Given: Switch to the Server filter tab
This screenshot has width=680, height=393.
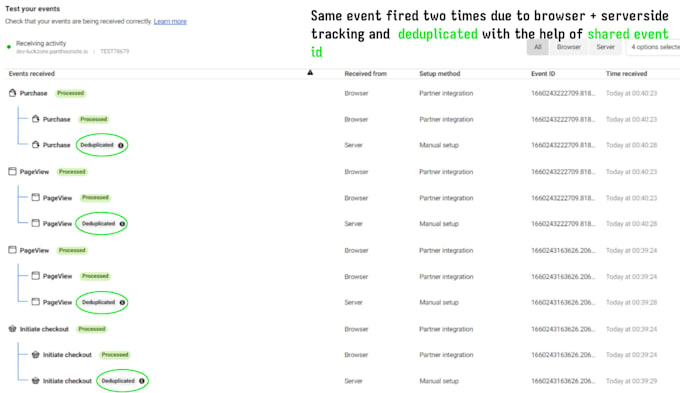Looking at the screenshot, I should 605,47.
